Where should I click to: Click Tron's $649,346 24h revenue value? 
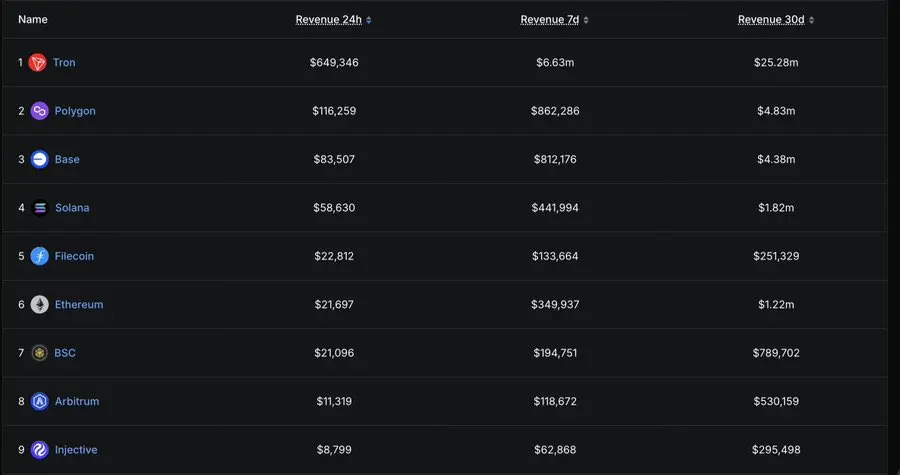334,63
